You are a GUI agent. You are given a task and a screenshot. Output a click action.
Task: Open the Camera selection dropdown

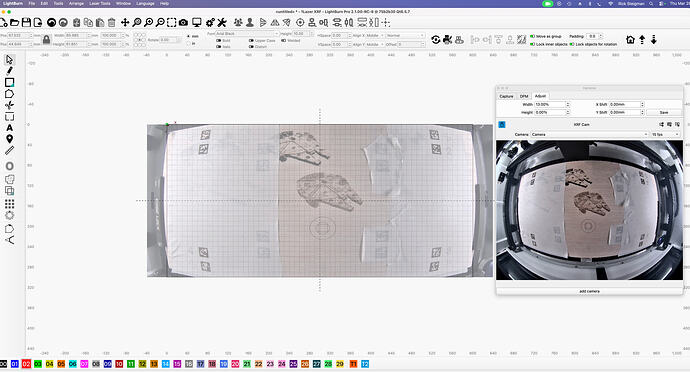589,134
